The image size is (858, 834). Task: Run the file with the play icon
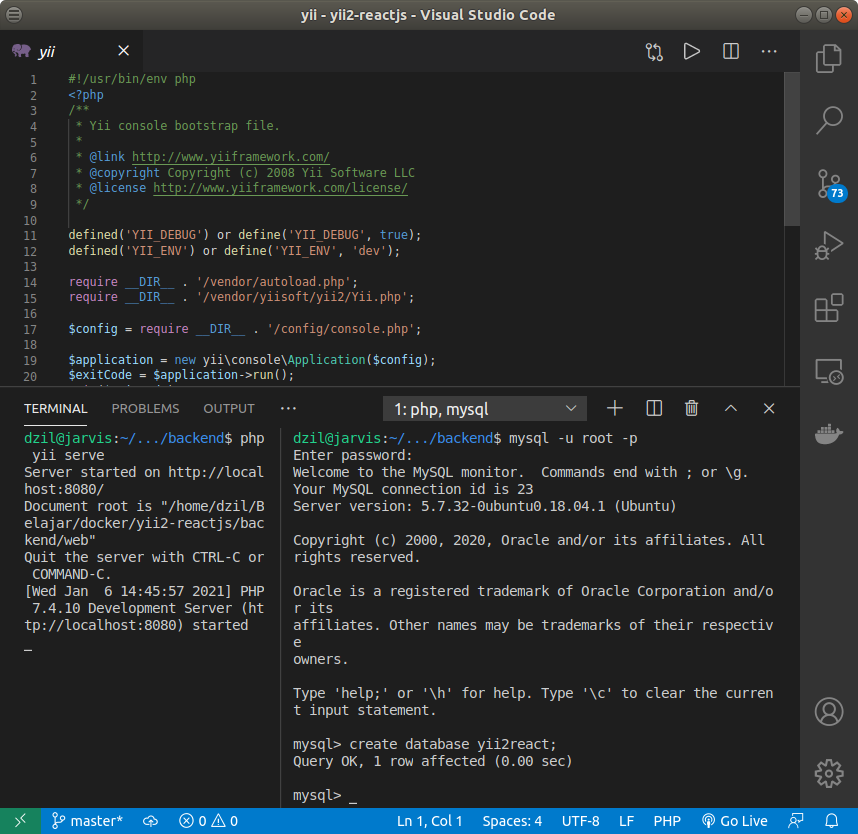tap(692, 51)
